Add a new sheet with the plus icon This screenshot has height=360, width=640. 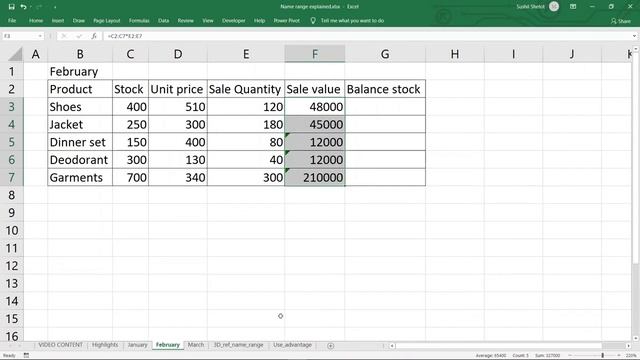[x=331, y=346]
